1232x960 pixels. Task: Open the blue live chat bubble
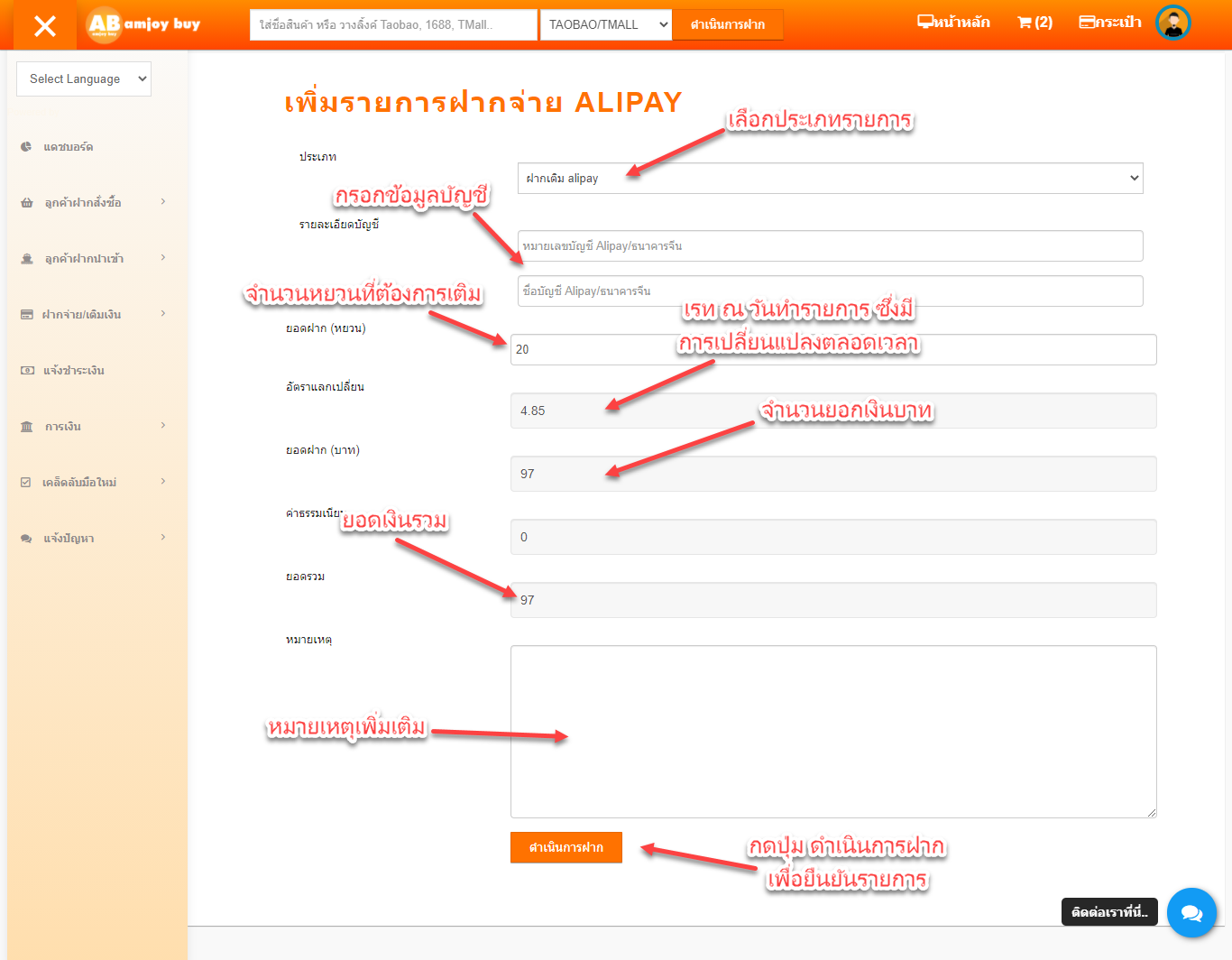click(x=1191, y=913)
